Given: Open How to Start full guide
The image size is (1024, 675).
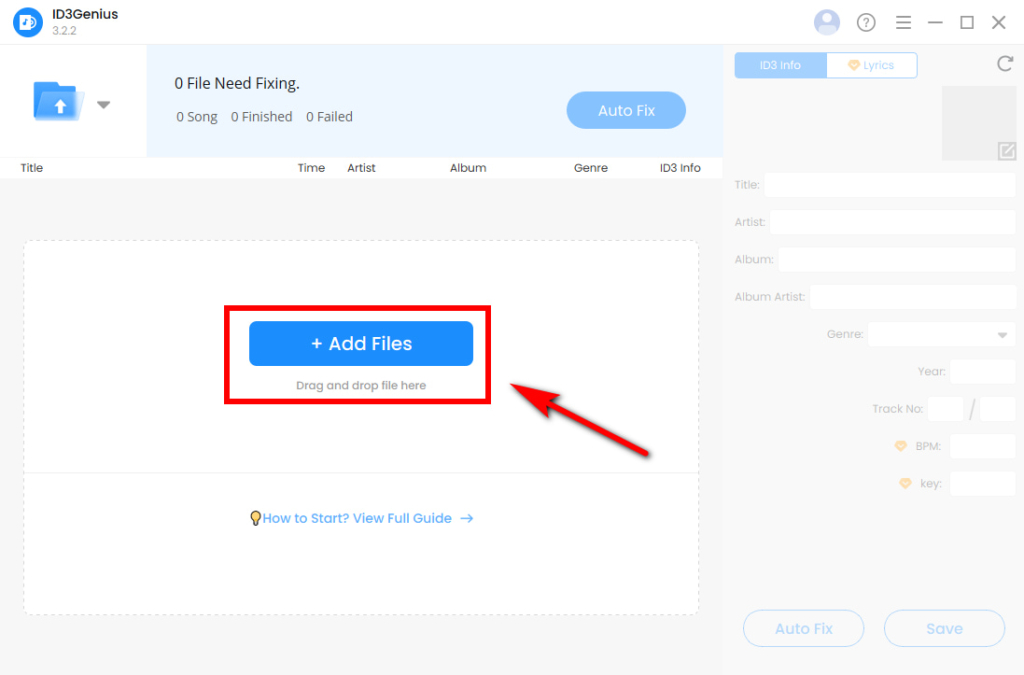Looking at the screenshot, I should [355, 518].
